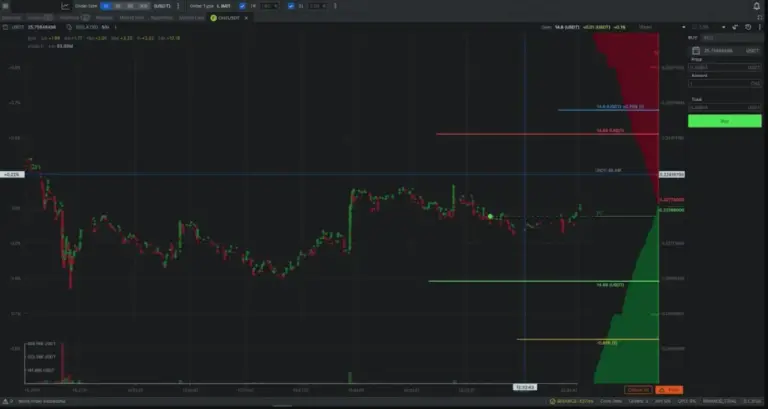Click the USDT wallet balance icon
This screenshot has width=768, height=409.
[5, 27]
